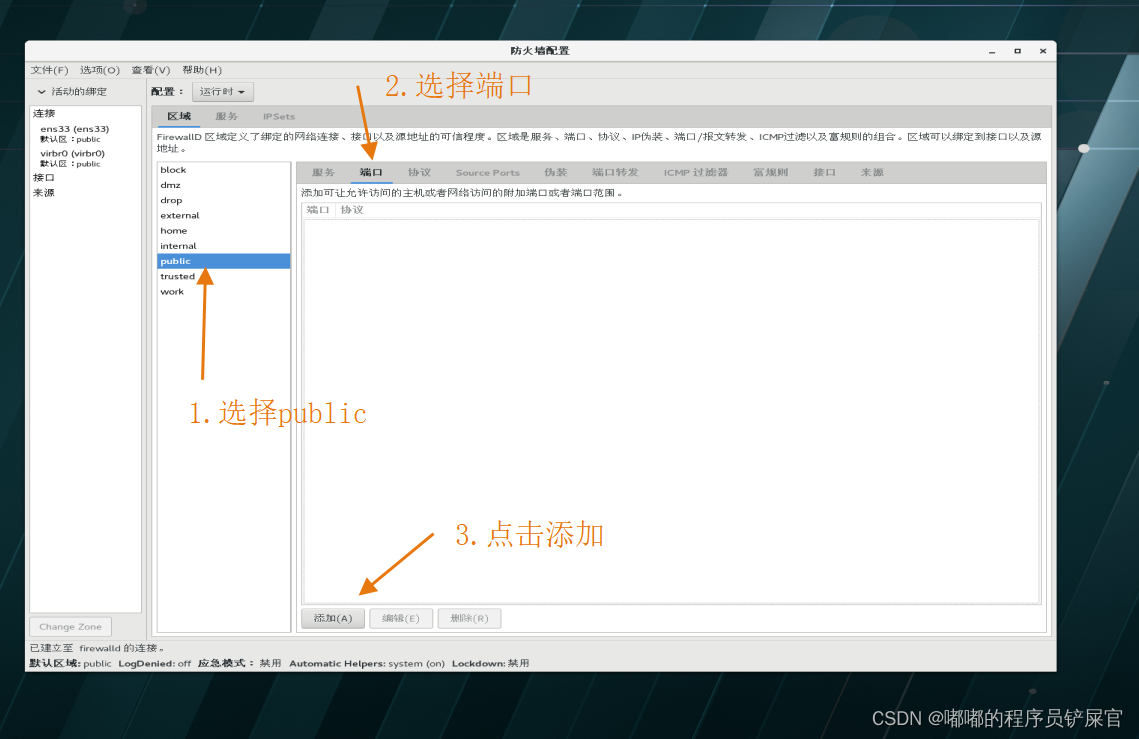The image size is (1139, 739).
Task: Select the virbr0 (virbr0) connection
Action: [73, 158]
